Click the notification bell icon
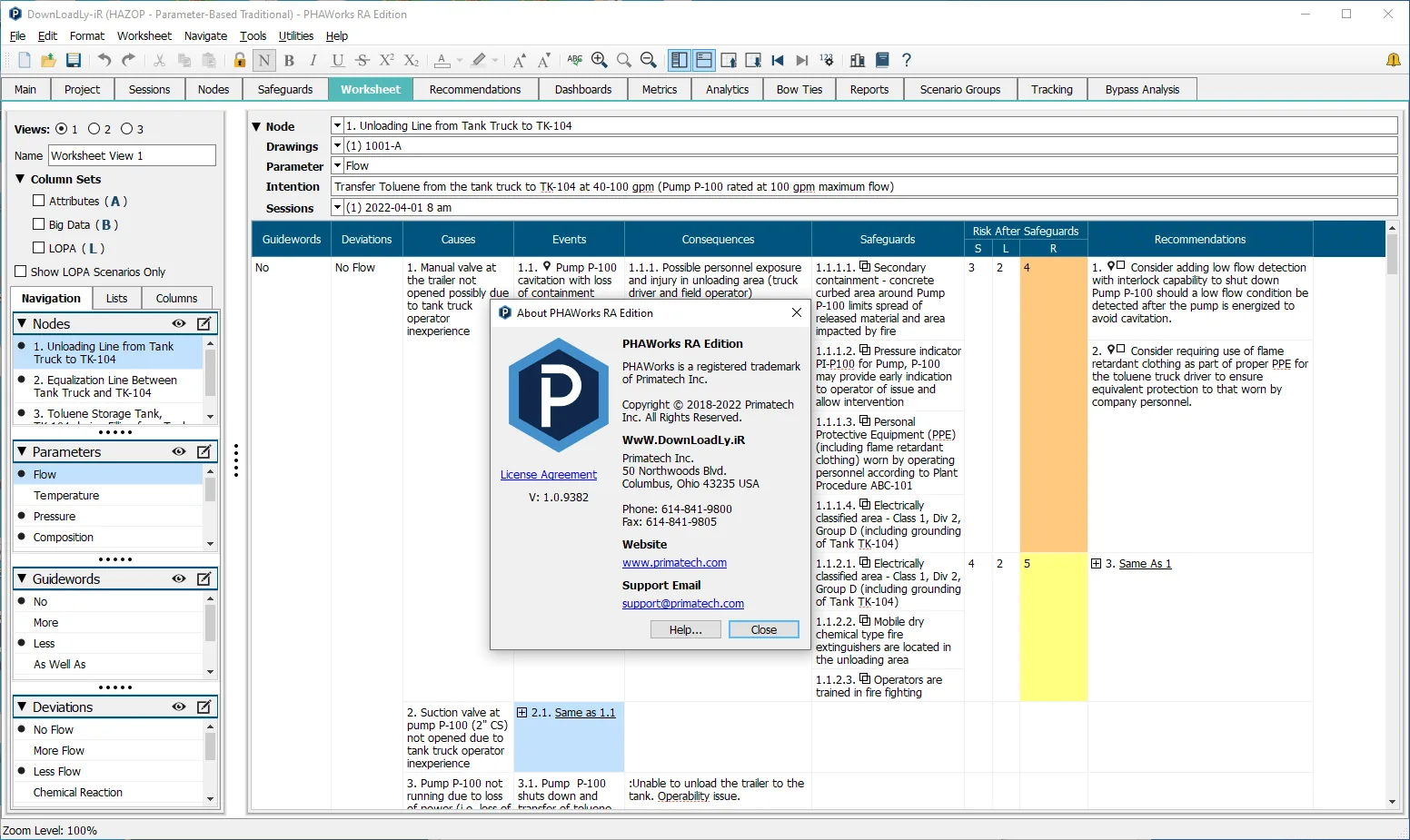The height and width of the screenshot is (840, 1410). pyautogui.click(x=1393, y=60)
